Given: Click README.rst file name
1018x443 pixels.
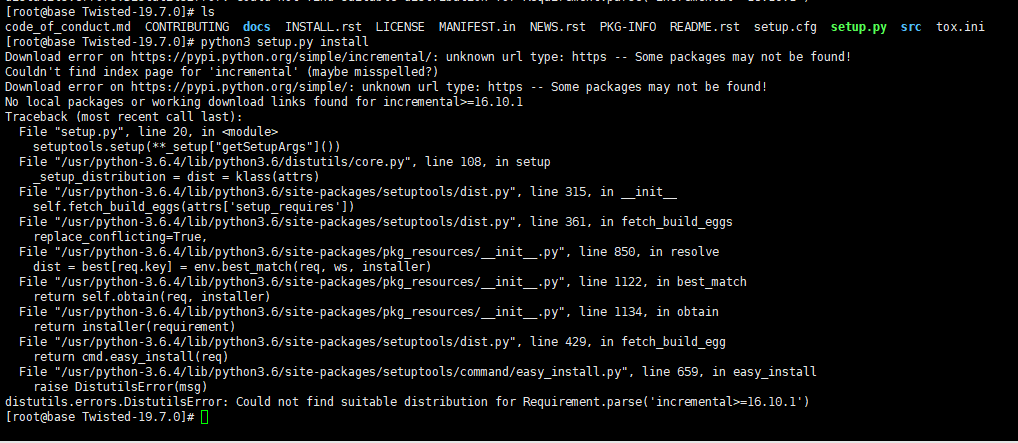Looking at the screenshot, I should [704, 27].
